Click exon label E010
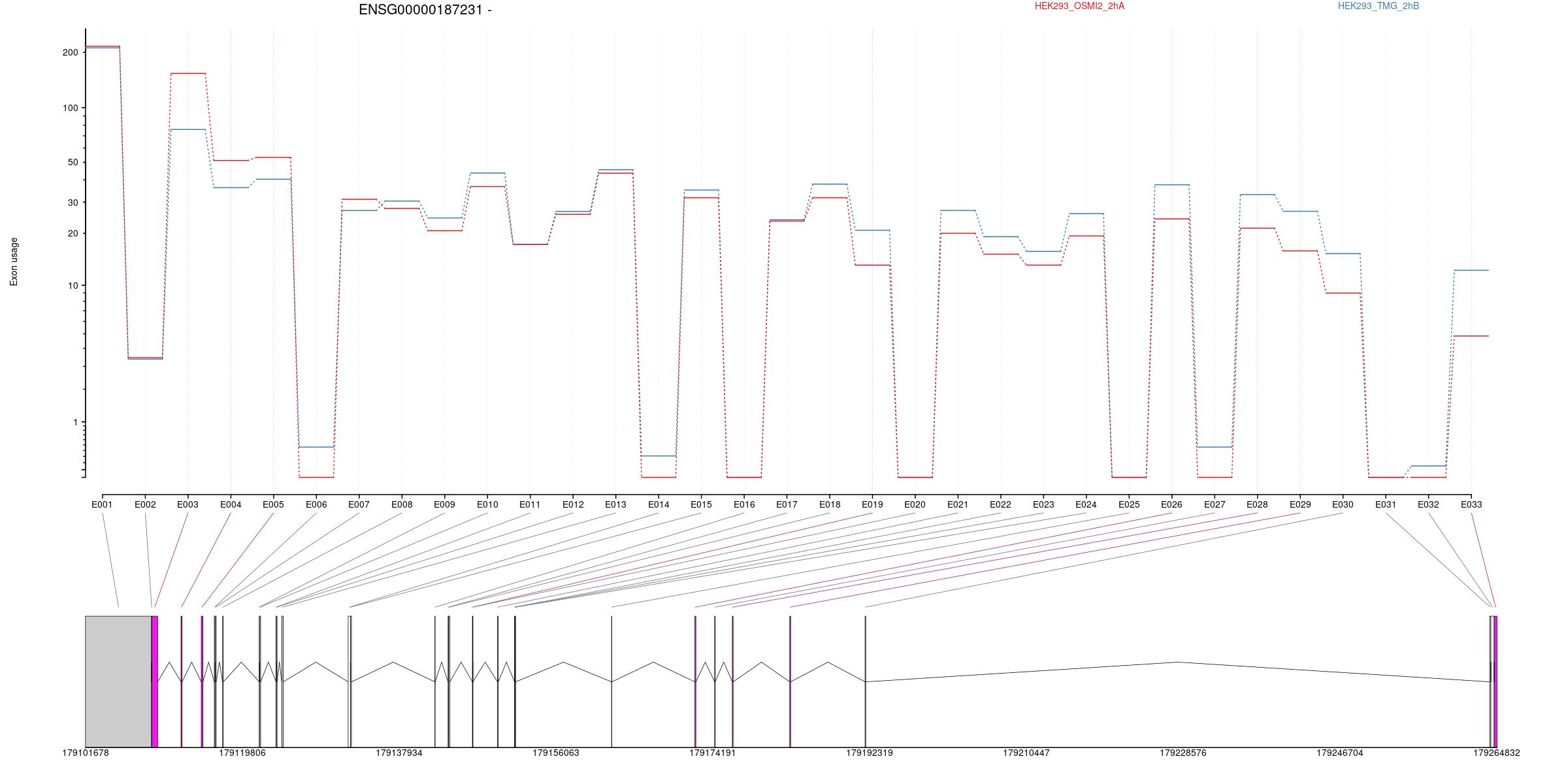1568x784 pixels. point(487,504)
